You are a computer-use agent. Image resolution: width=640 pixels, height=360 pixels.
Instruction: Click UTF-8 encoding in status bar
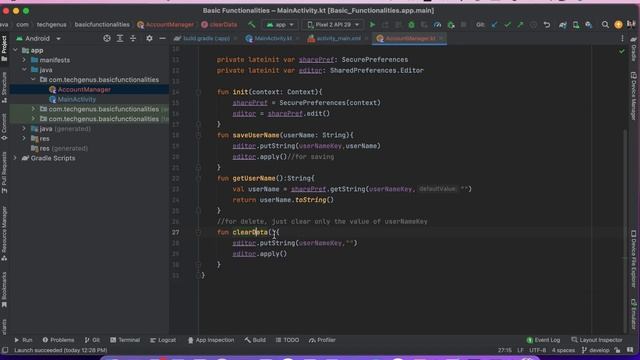(x=538, y=350)
